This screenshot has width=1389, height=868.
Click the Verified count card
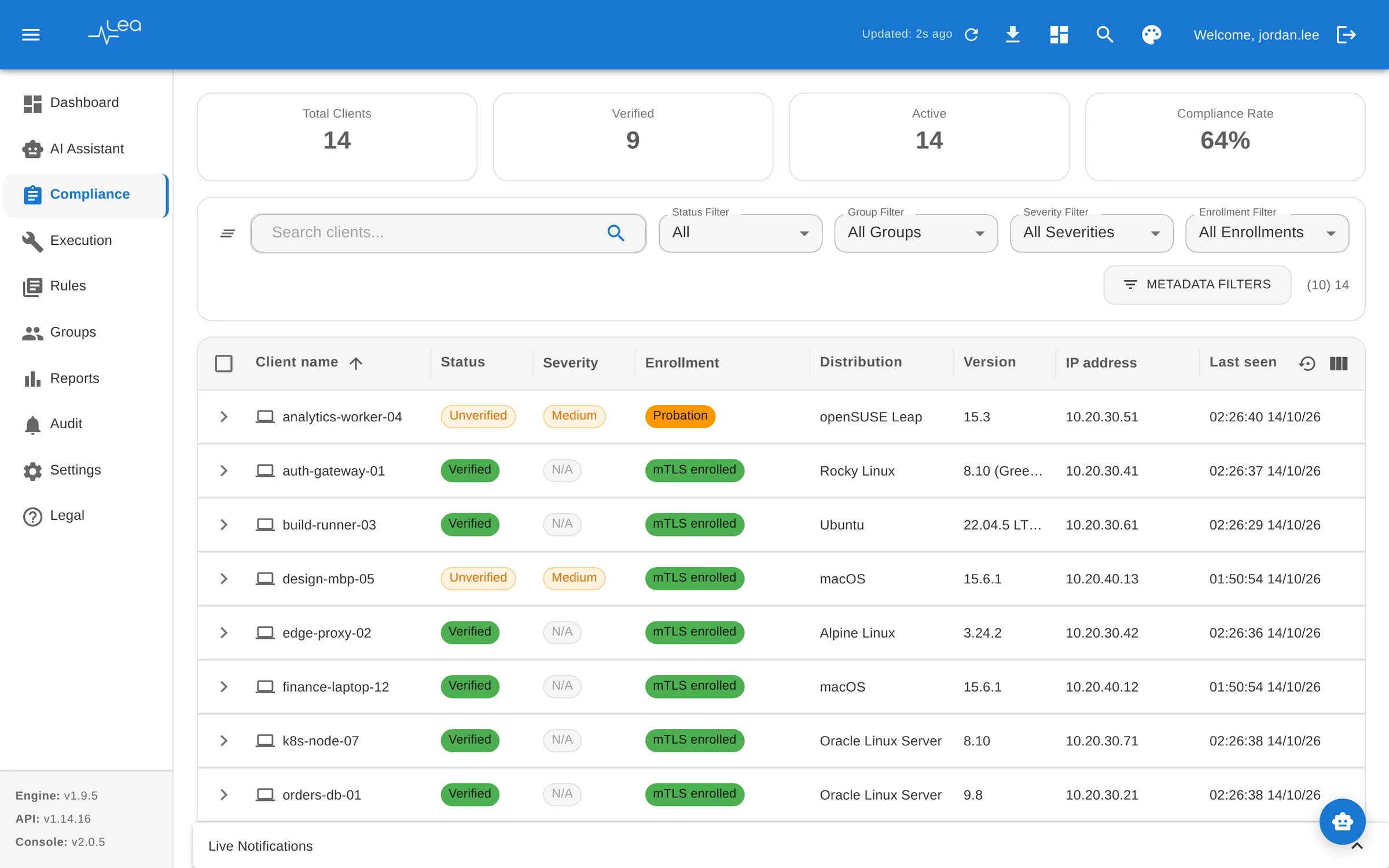click(x=633, y=137)
